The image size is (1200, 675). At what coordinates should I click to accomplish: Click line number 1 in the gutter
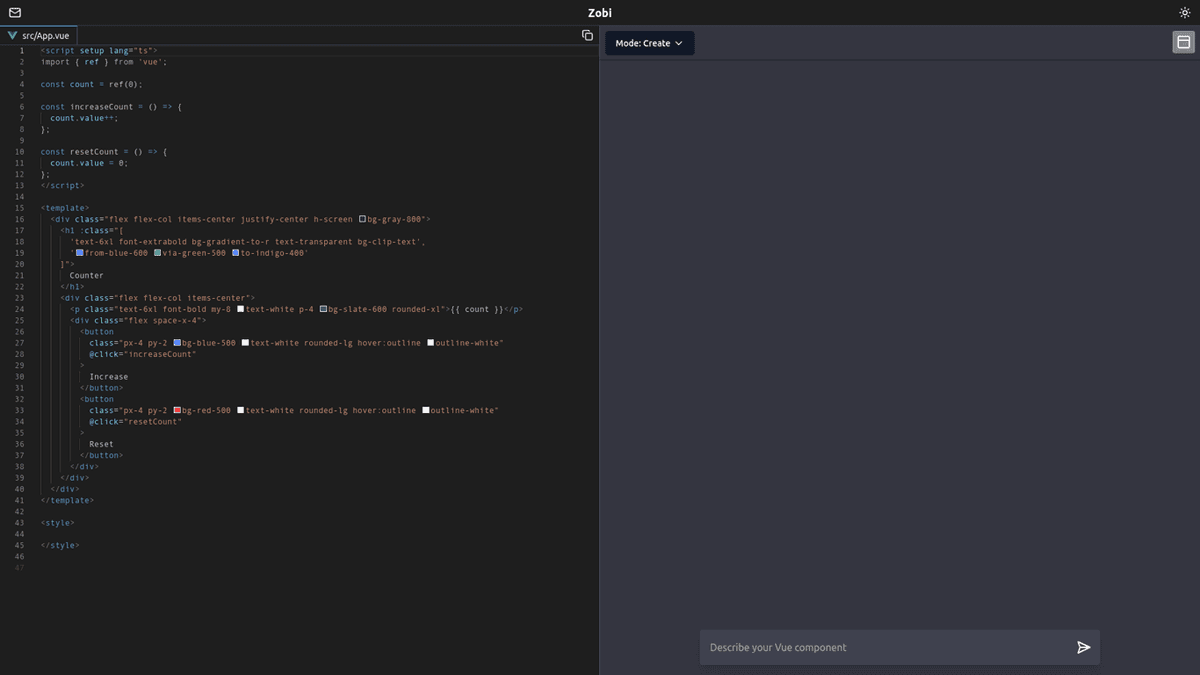(22, 50)
